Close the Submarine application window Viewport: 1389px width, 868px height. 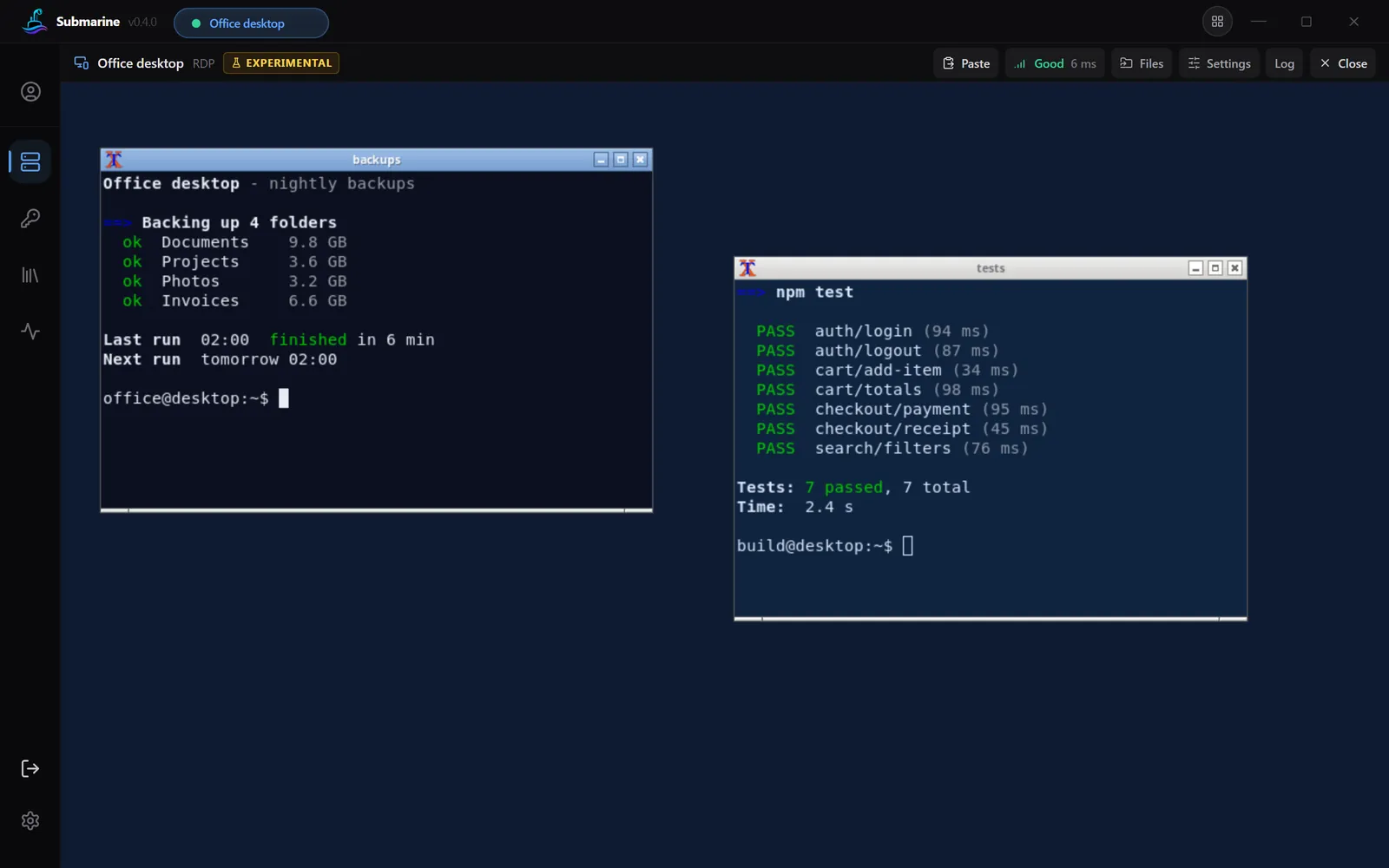1353,22
